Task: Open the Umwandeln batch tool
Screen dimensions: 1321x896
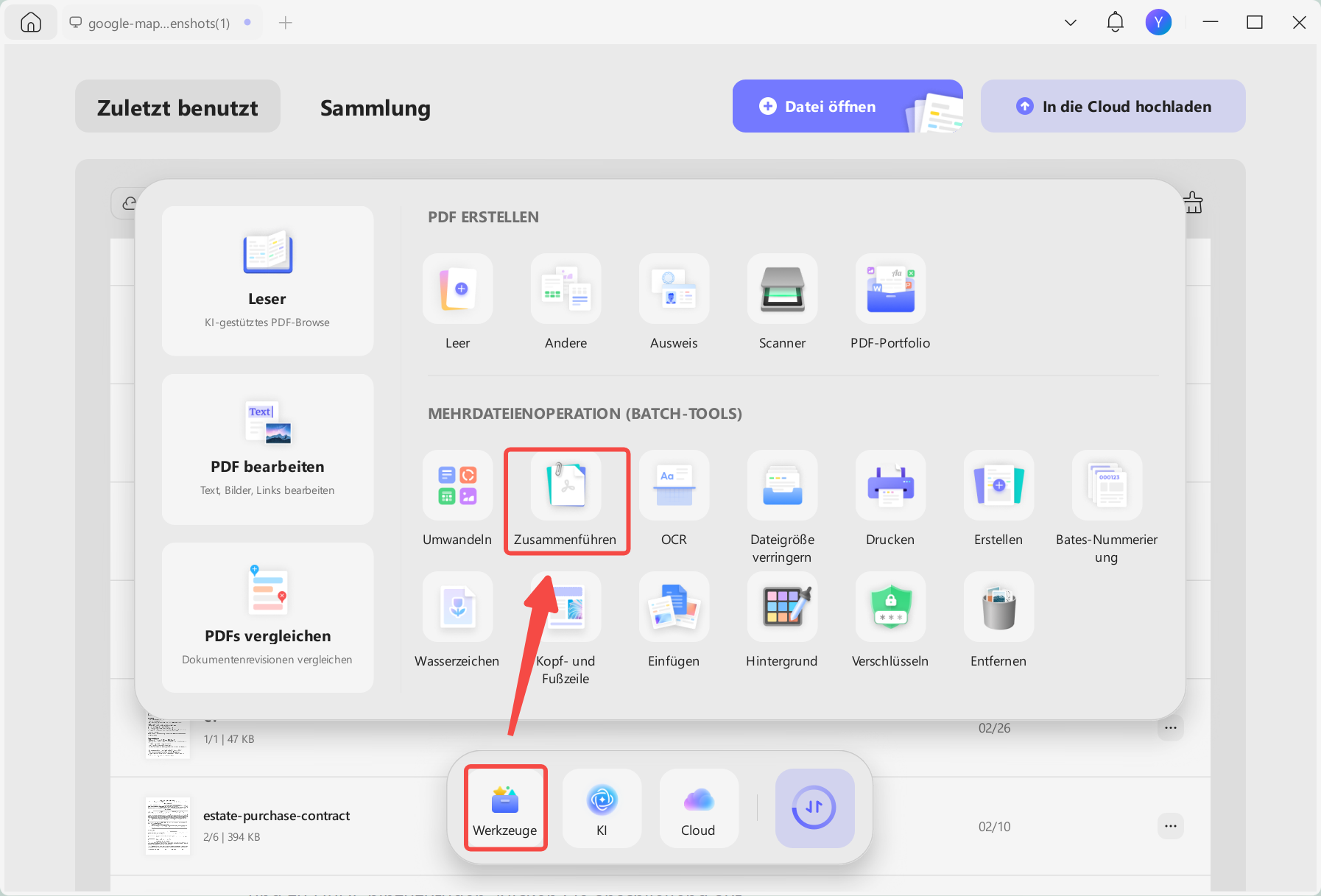Action: (x=457, y=485)
